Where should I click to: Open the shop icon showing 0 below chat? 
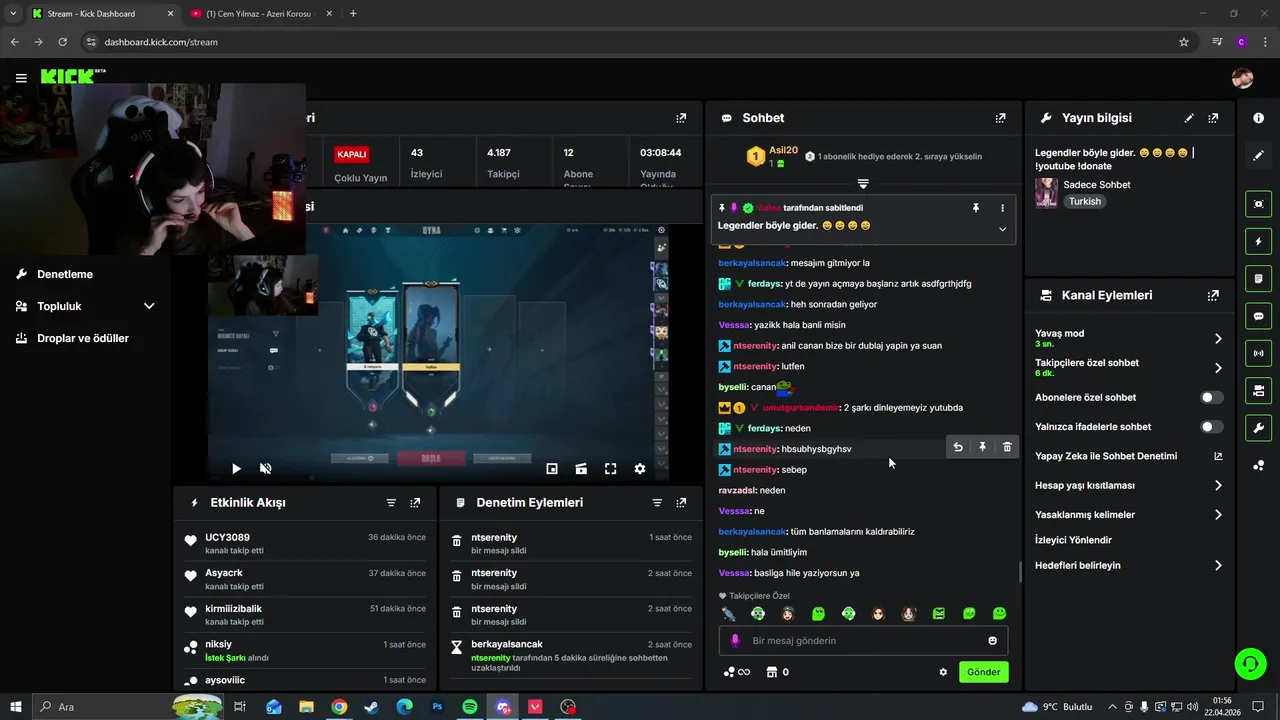point(777,672)
